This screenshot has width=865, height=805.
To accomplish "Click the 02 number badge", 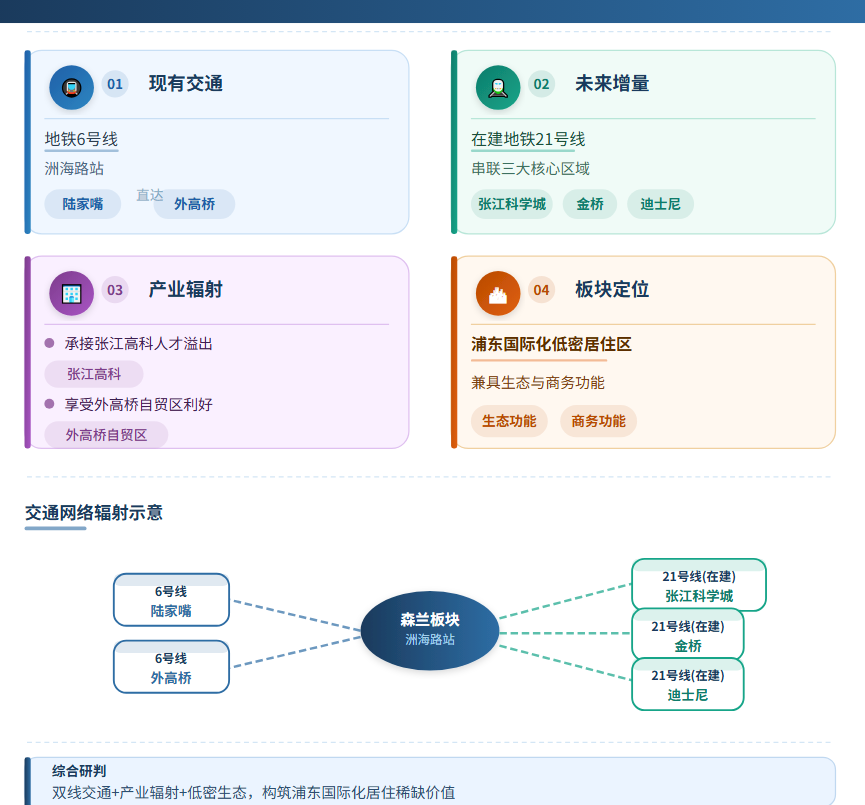I will 541,84.
